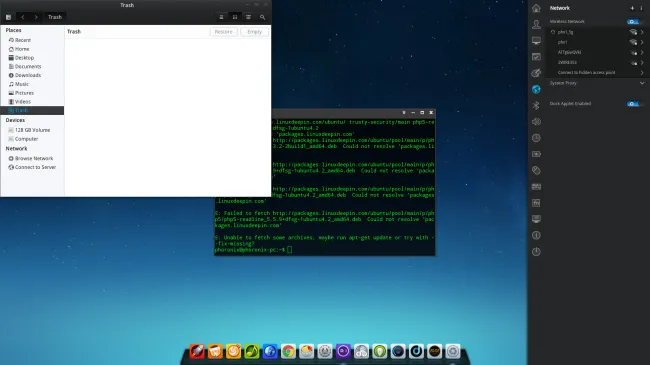Open arrow for Connect to hidden access point
Viewport: 650px width, 365px height.
[x=642, y=73]
